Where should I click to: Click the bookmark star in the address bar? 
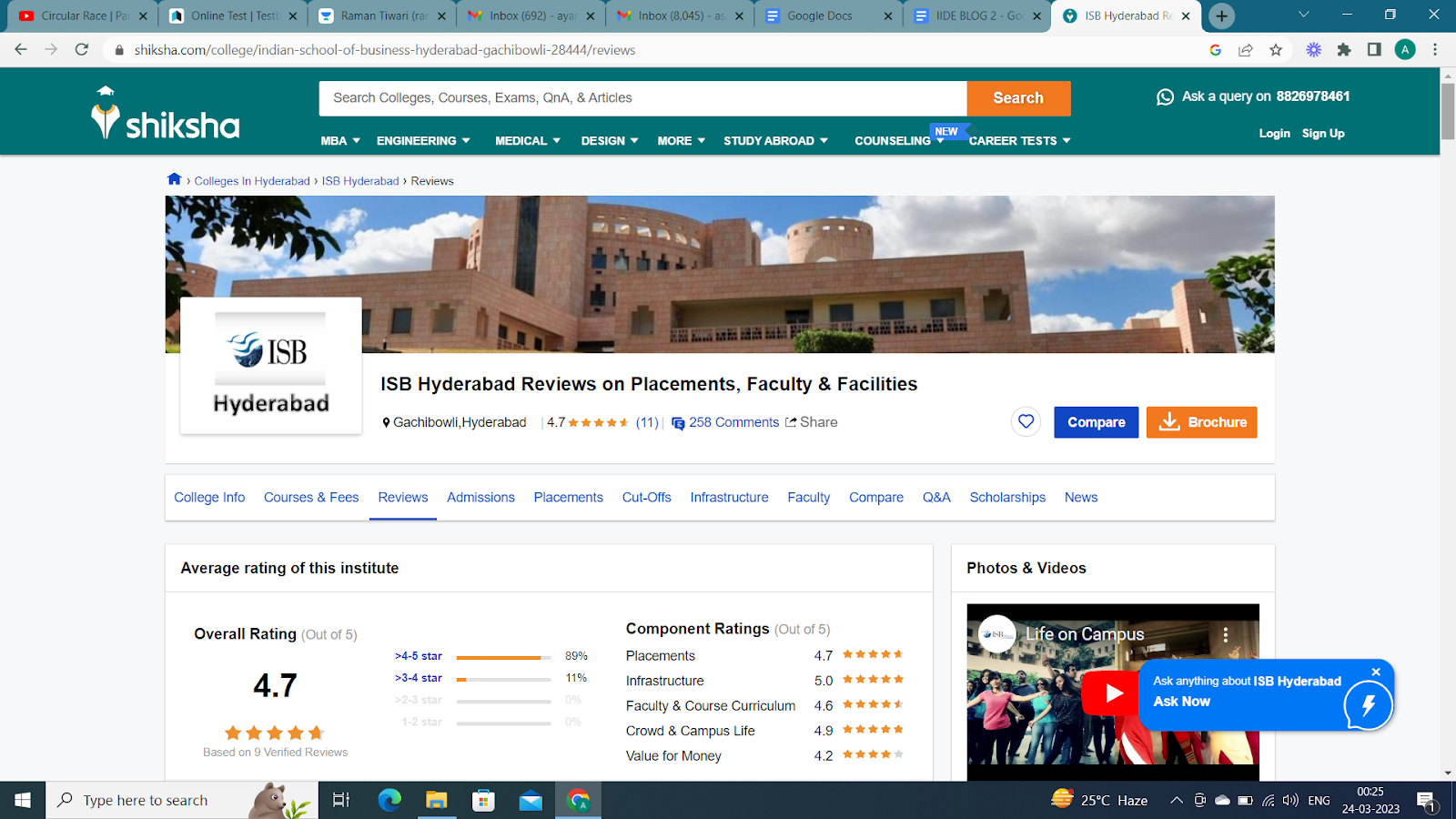tap(1277, 50)
